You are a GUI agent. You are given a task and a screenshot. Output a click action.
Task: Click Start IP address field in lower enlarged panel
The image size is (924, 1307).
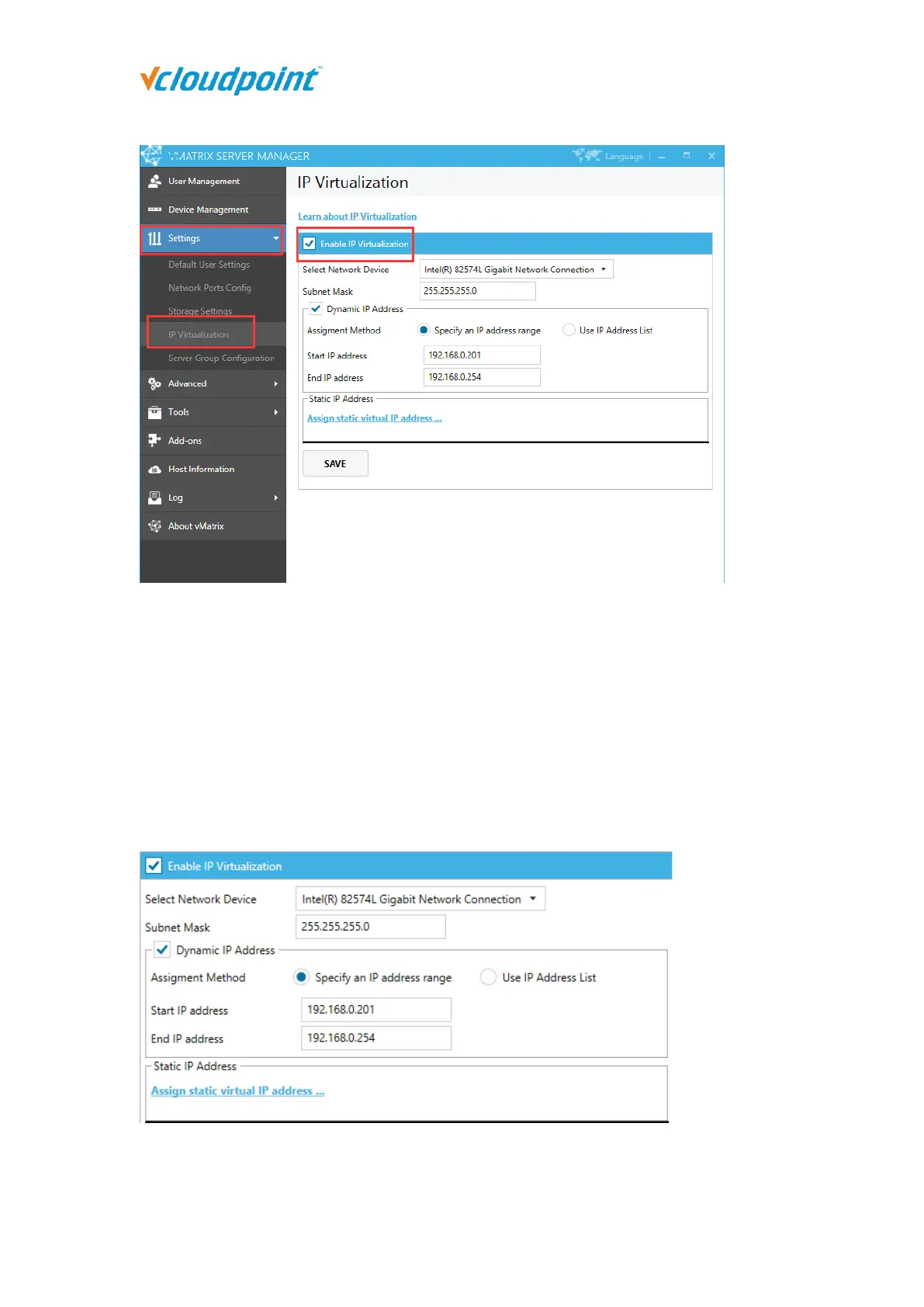[376, 1010]
